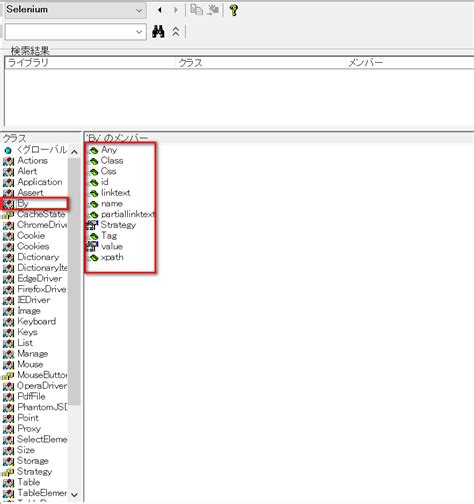Start search with the binoculars icon
Screen dimensions: 474x504
pyautogui.click(x=158, y=32)
